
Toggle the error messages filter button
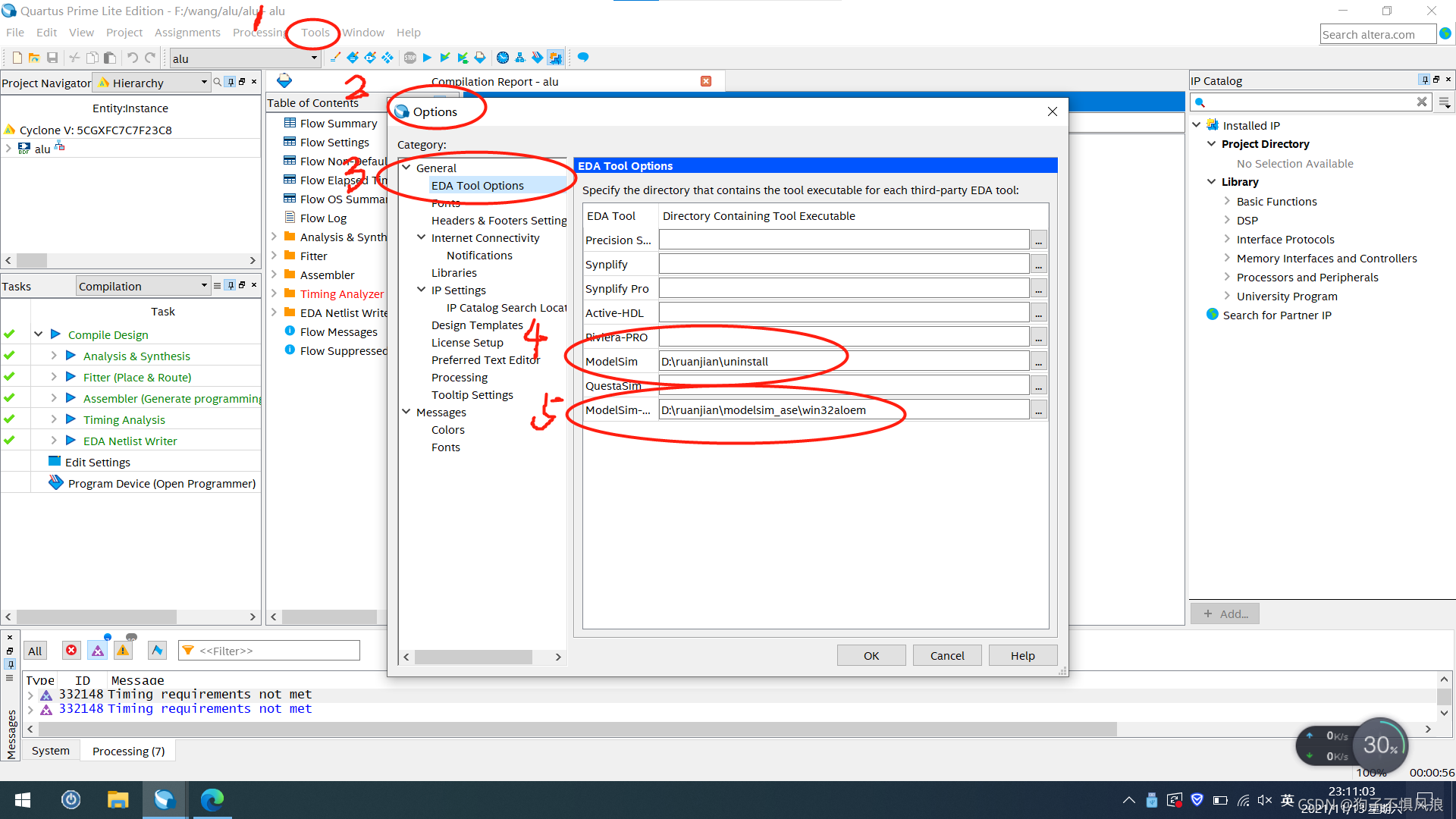(71, 651)
